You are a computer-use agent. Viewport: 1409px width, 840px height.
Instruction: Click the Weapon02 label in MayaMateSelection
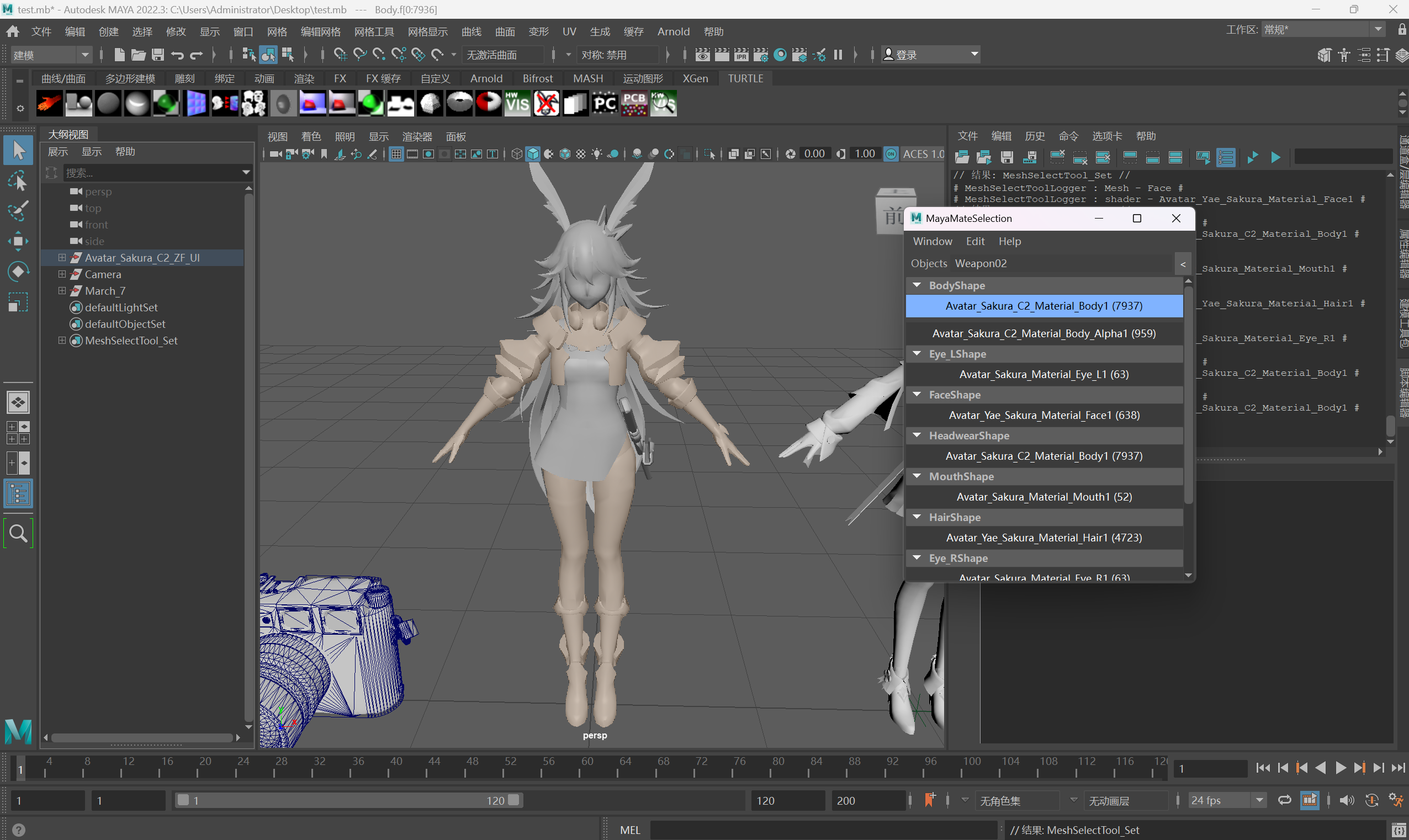[x=981, y=263]
